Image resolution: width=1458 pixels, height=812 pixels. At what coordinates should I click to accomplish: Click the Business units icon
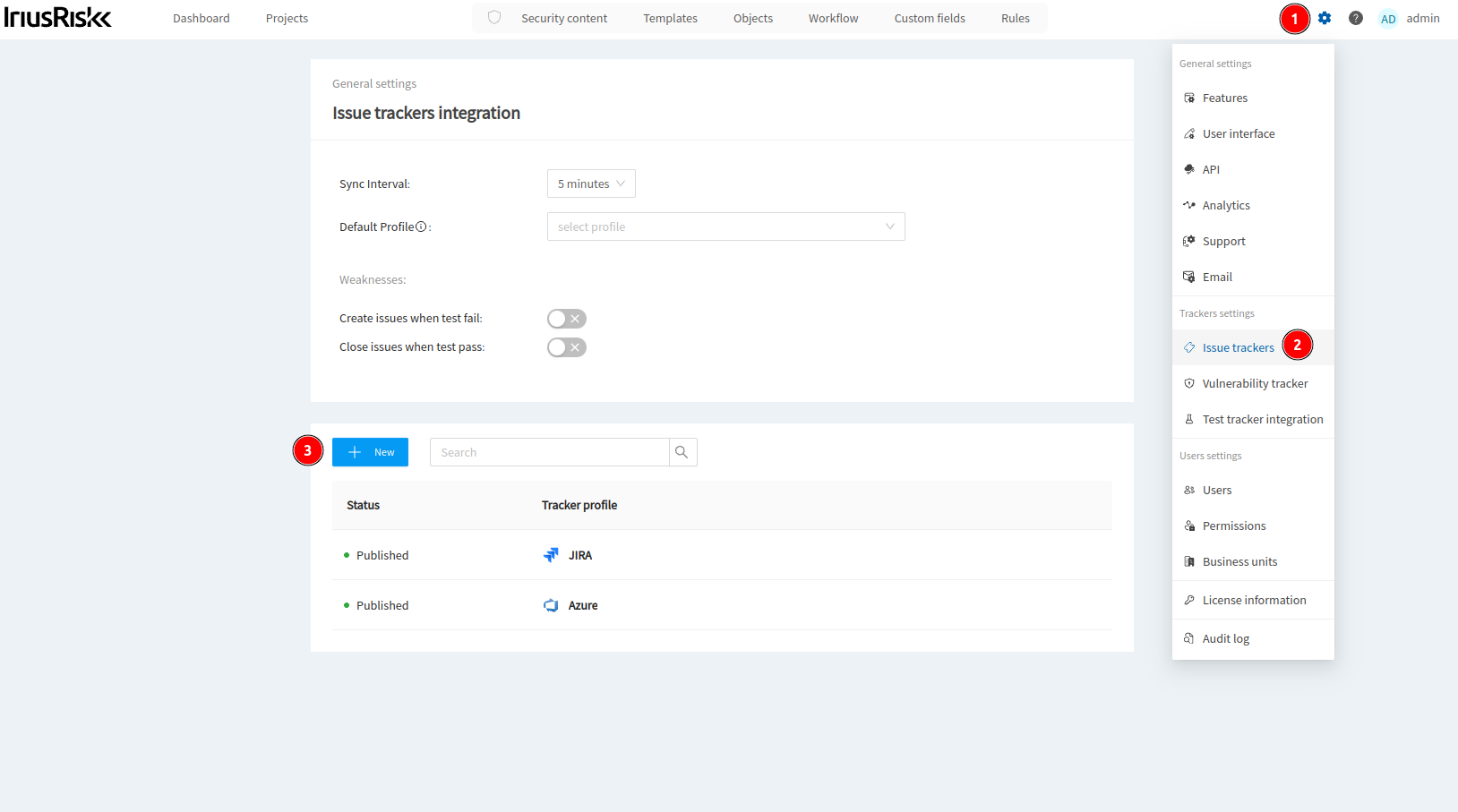click(1189, 561)
